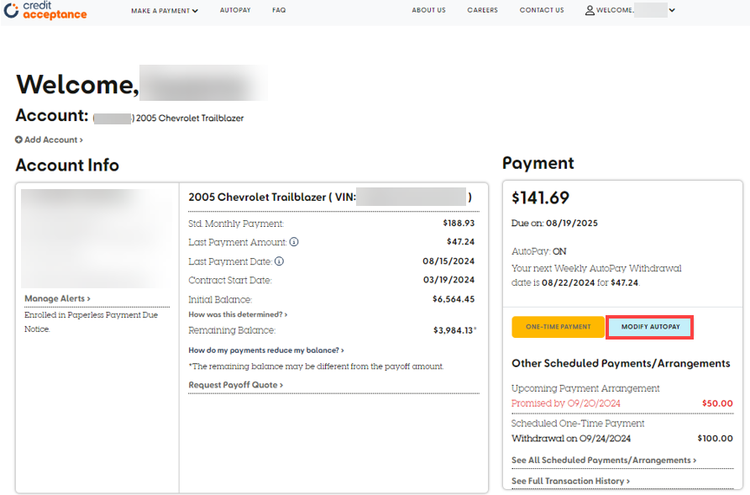This screenshot has height=495, width=750.
Task: Open the About Us page
Action: pyautogui.click(x=429, y=11)
